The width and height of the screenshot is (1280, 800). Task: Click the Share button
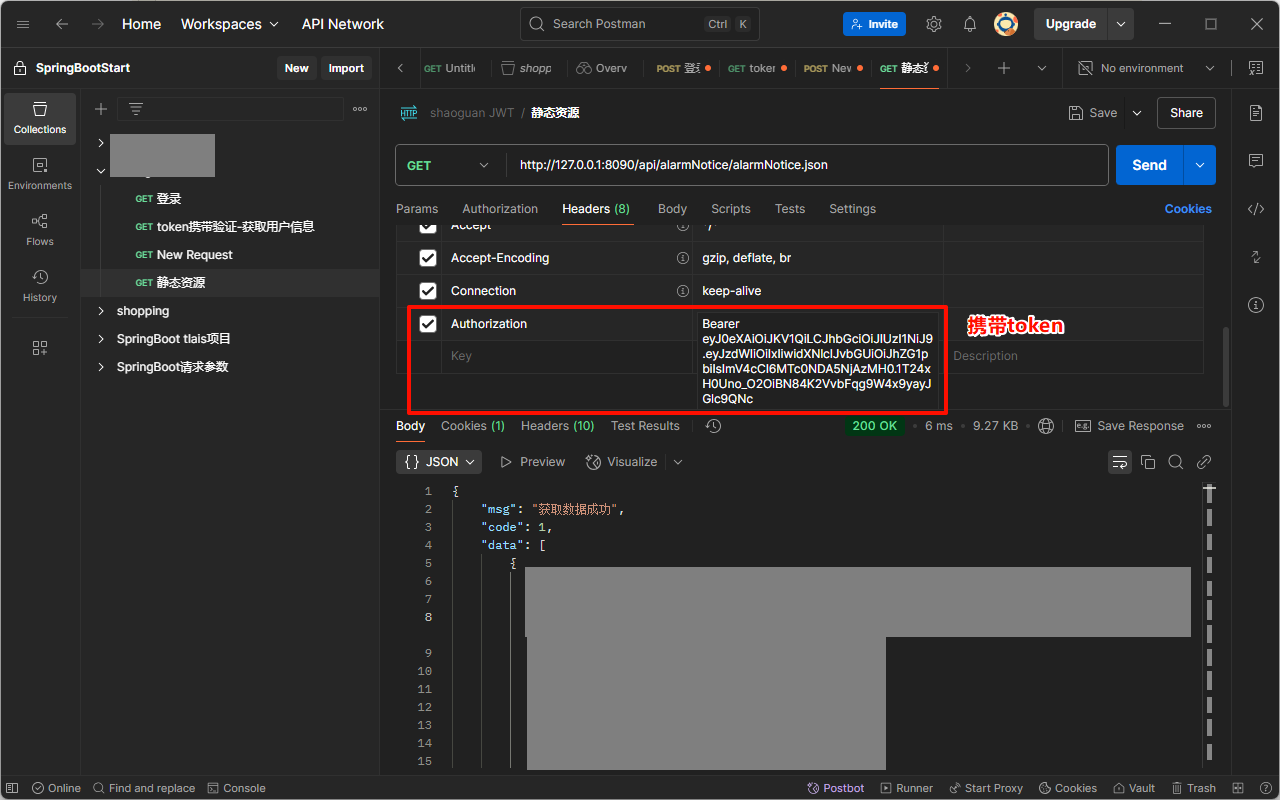tap(1186, 113)
